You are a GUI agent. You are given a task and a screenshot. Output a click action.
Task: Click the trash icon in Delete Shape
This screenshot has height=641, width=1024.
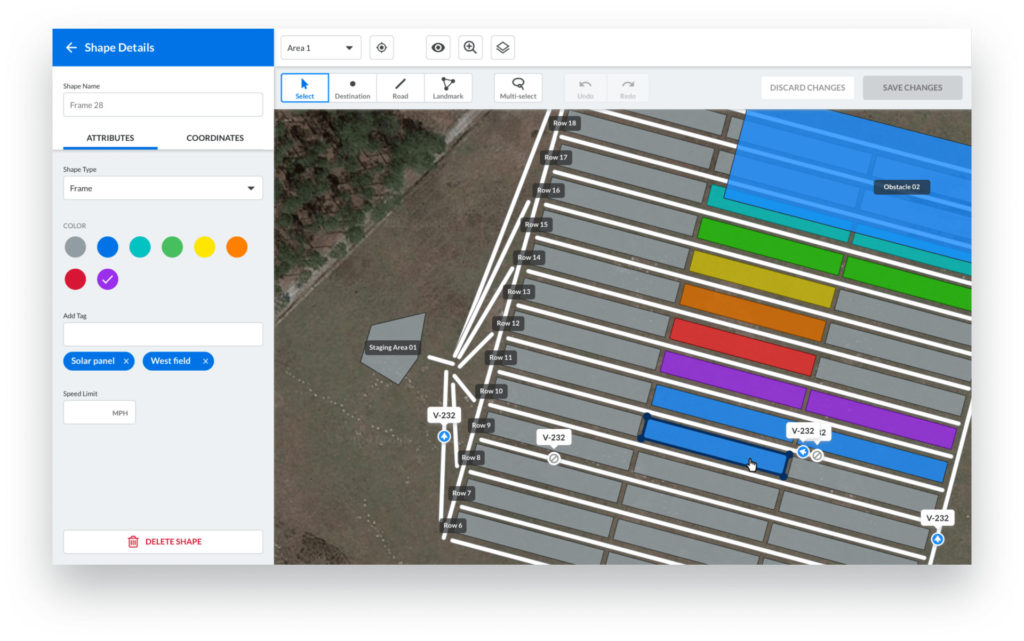click(133, 542)
